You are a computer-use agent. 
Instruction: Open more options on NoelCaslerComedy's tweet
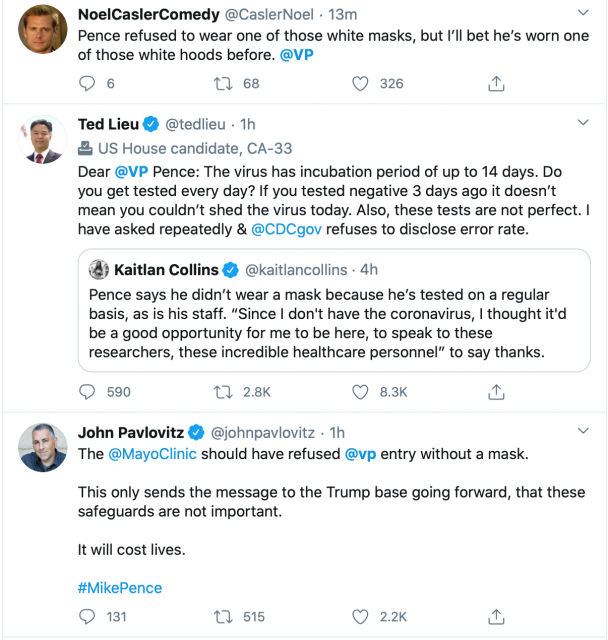[x=584, y=14]
